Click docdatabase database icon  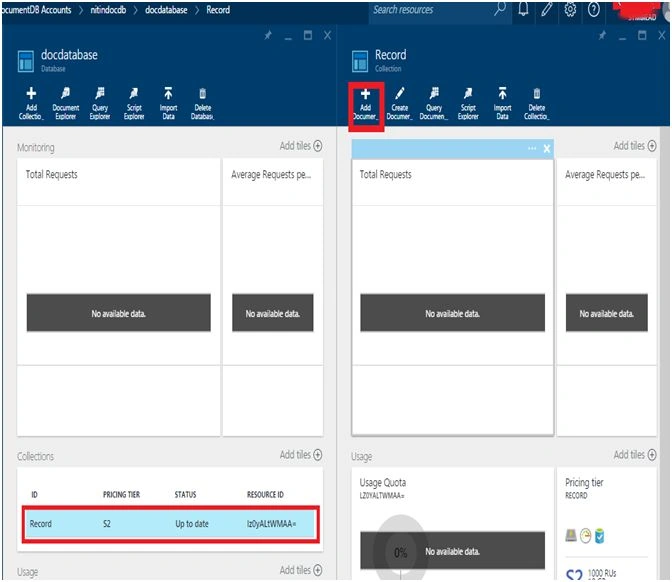click(x=26, y=61)
